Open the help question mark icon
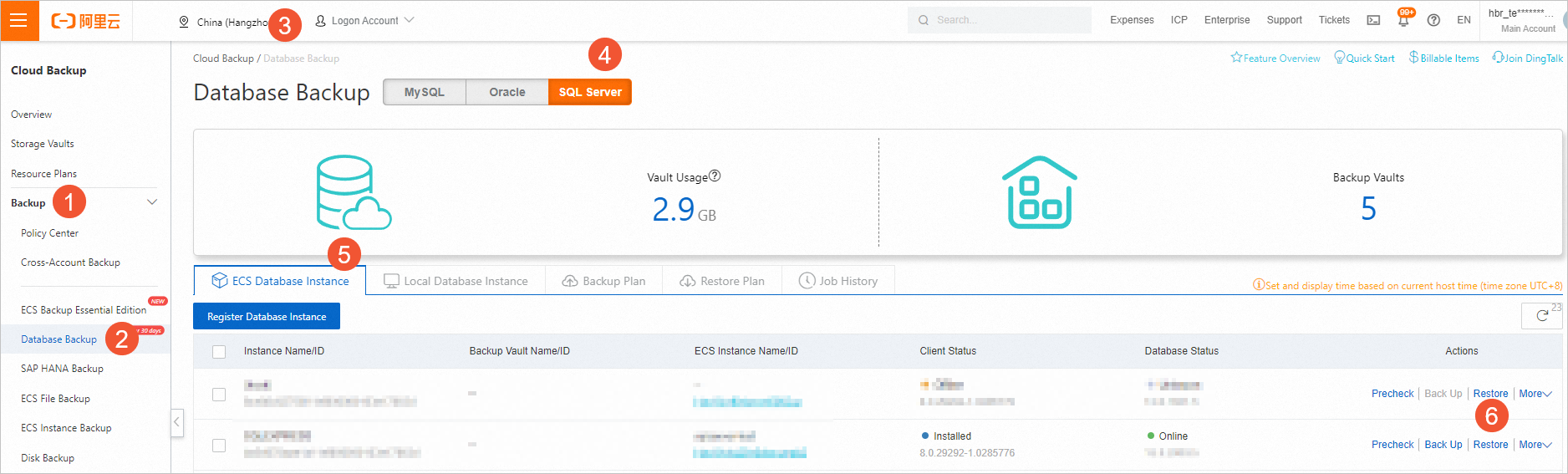 pos(1433,20)
